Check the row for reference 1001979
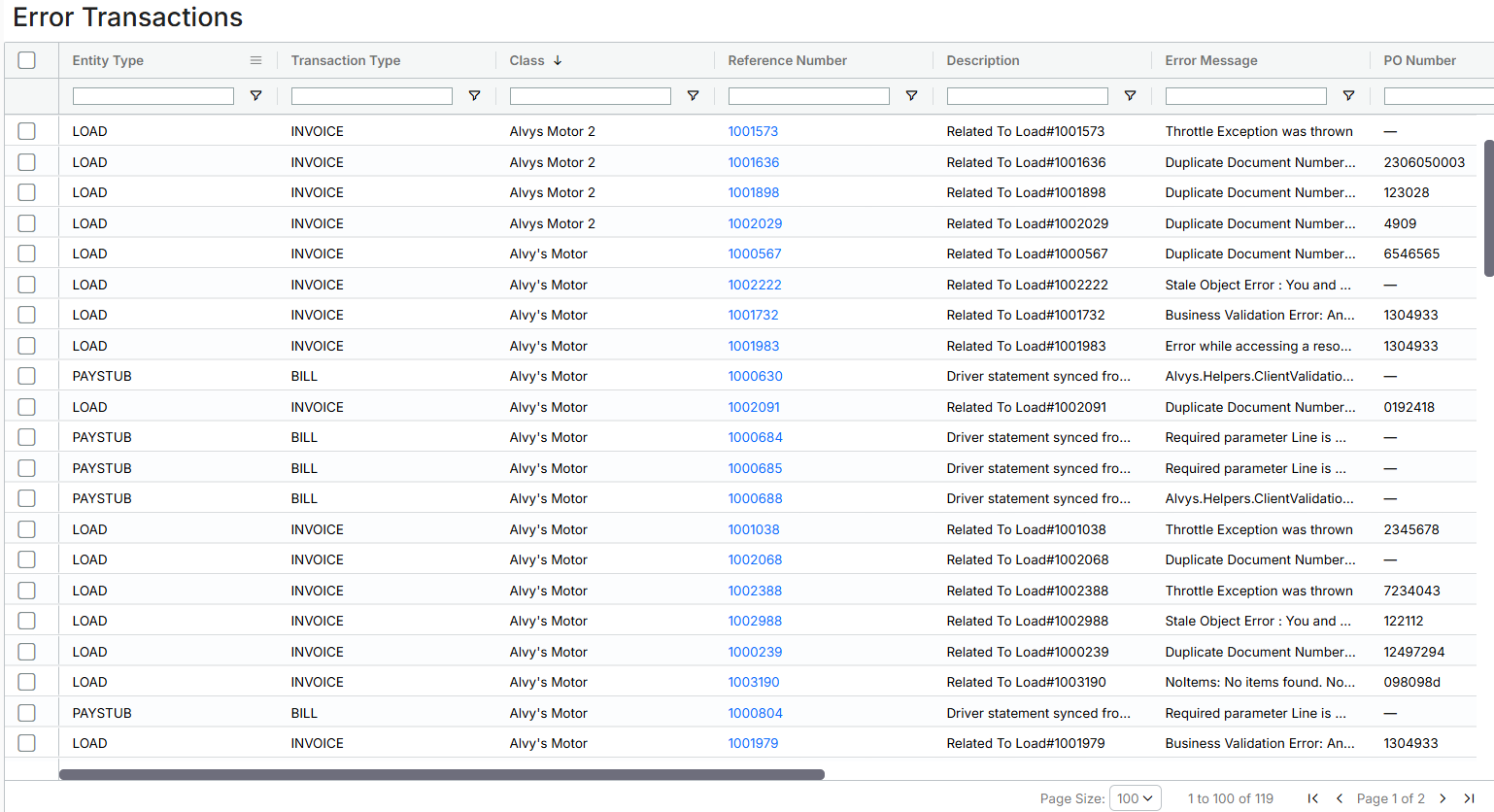Image resolution: width=1494 pixels, height=812 pixels. [27, 743]
